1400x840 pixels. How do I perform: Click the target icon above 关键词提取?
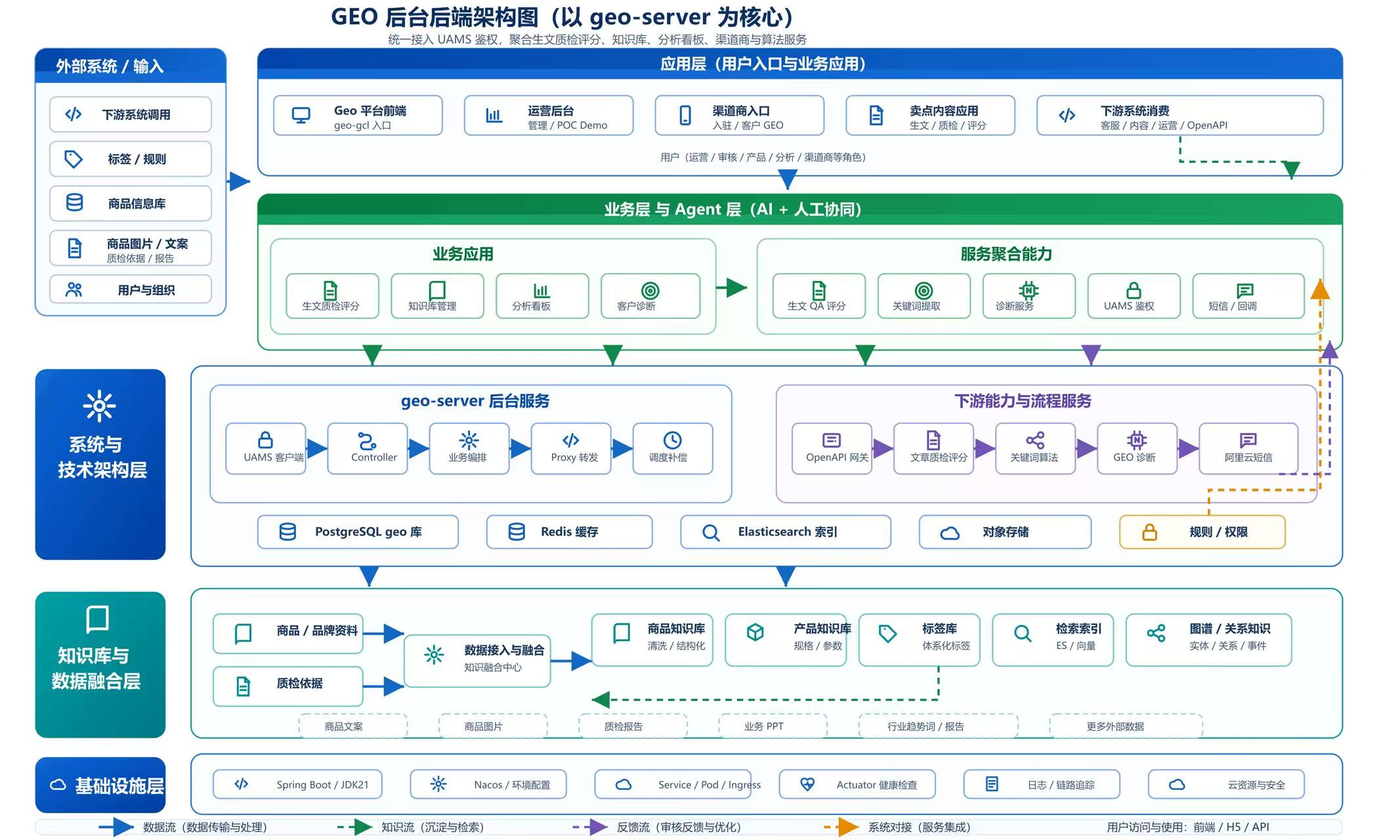click(923, 290)
